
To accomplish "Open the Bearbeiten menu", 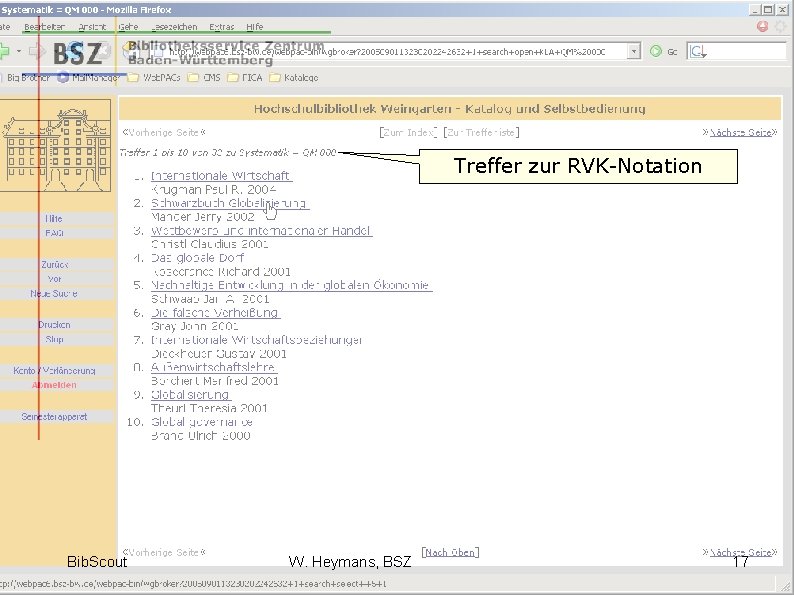I will pyautogui.click(x=45, y=27).
